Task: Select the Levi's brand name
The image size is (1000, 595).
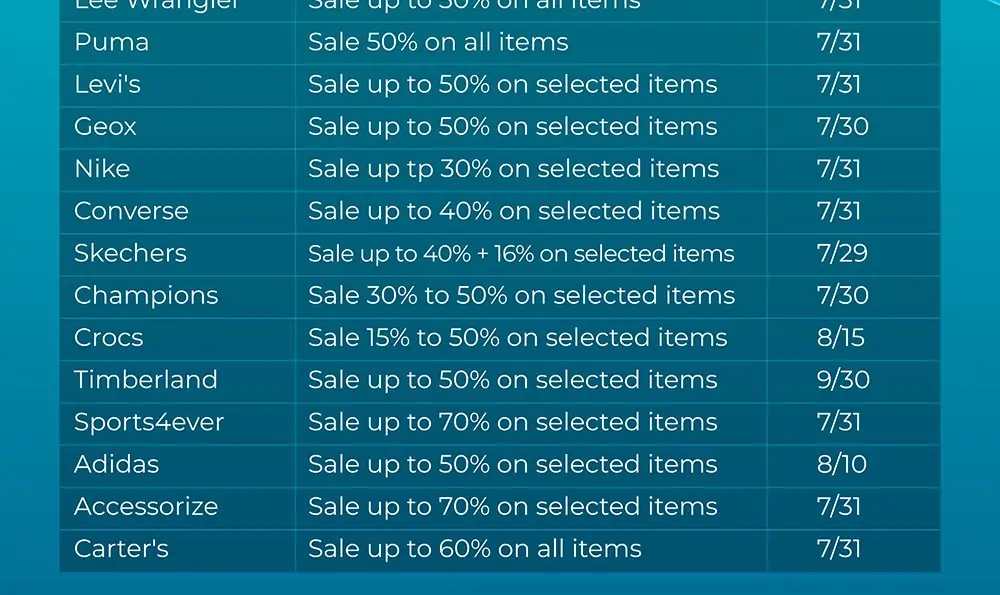Action: [107, 85]
